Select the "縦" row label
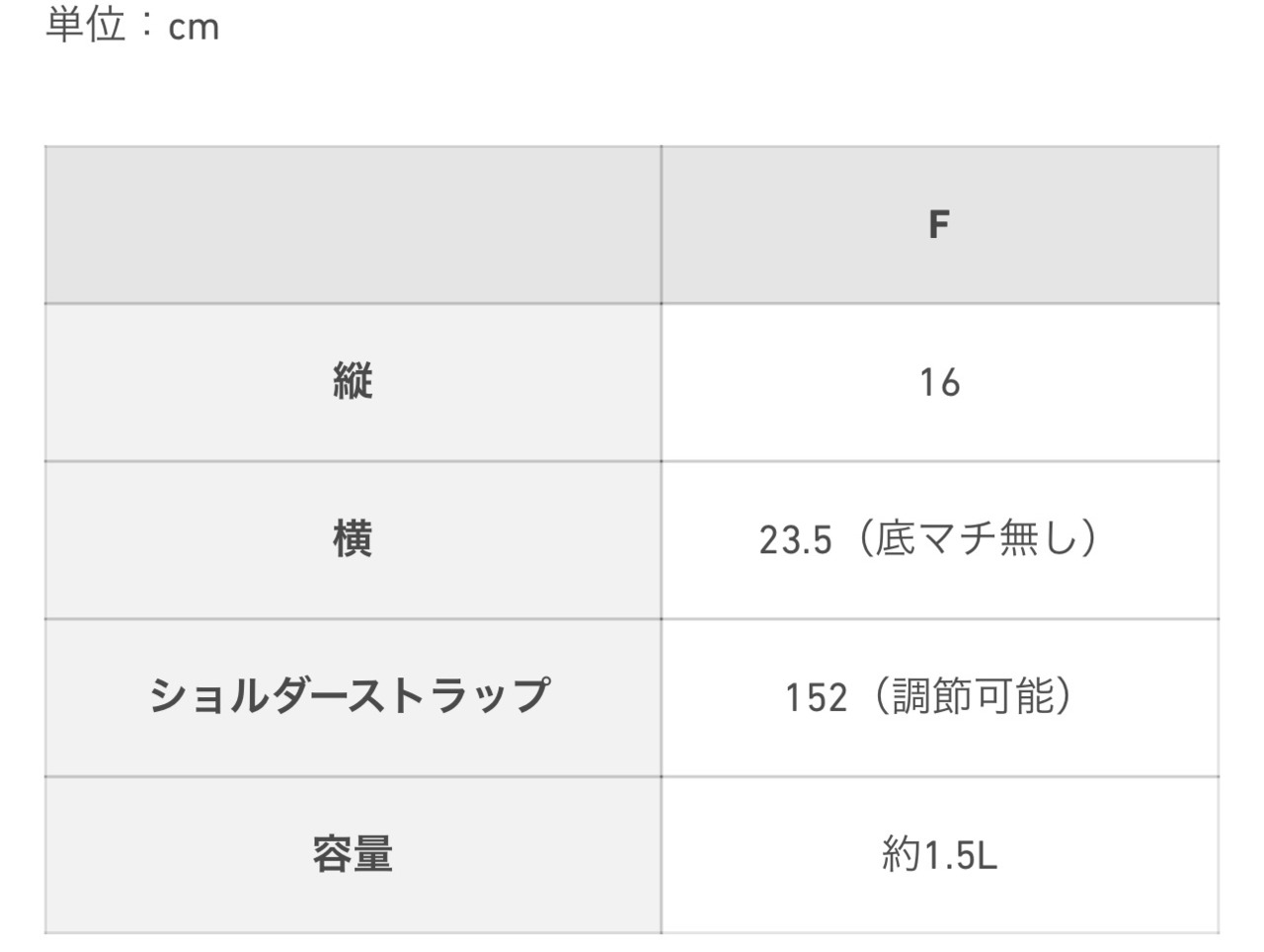Screen dimensions: 1264x952 point(353,381)
